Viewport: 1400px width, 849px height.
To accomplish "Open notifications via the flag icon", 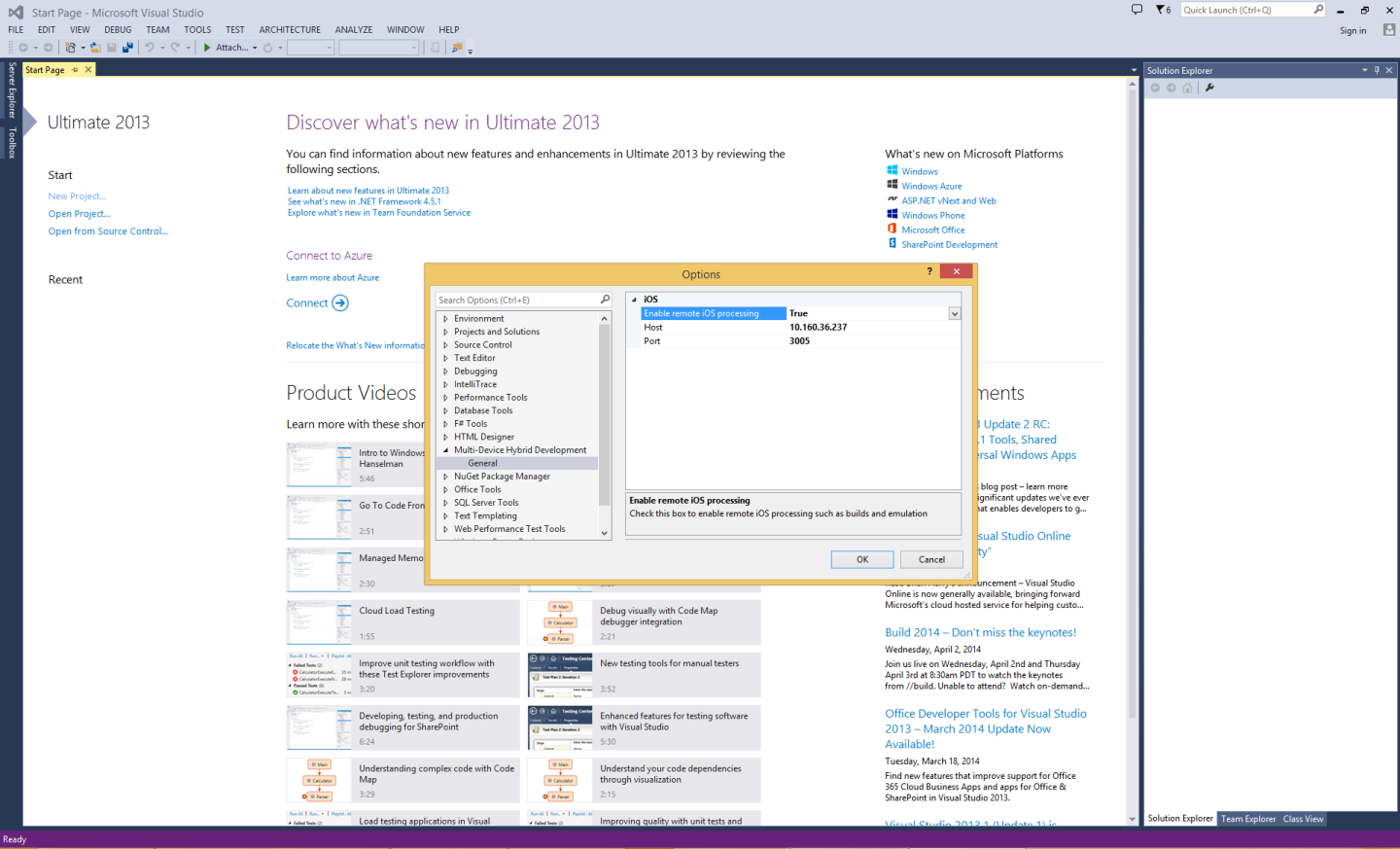I will pos(1161,10).
